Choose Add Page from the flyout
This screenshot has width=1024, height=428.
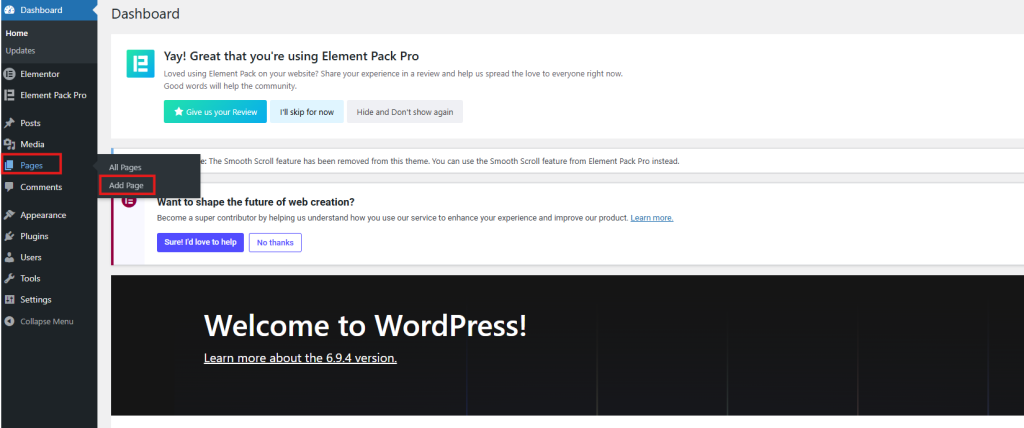(127, 186)
